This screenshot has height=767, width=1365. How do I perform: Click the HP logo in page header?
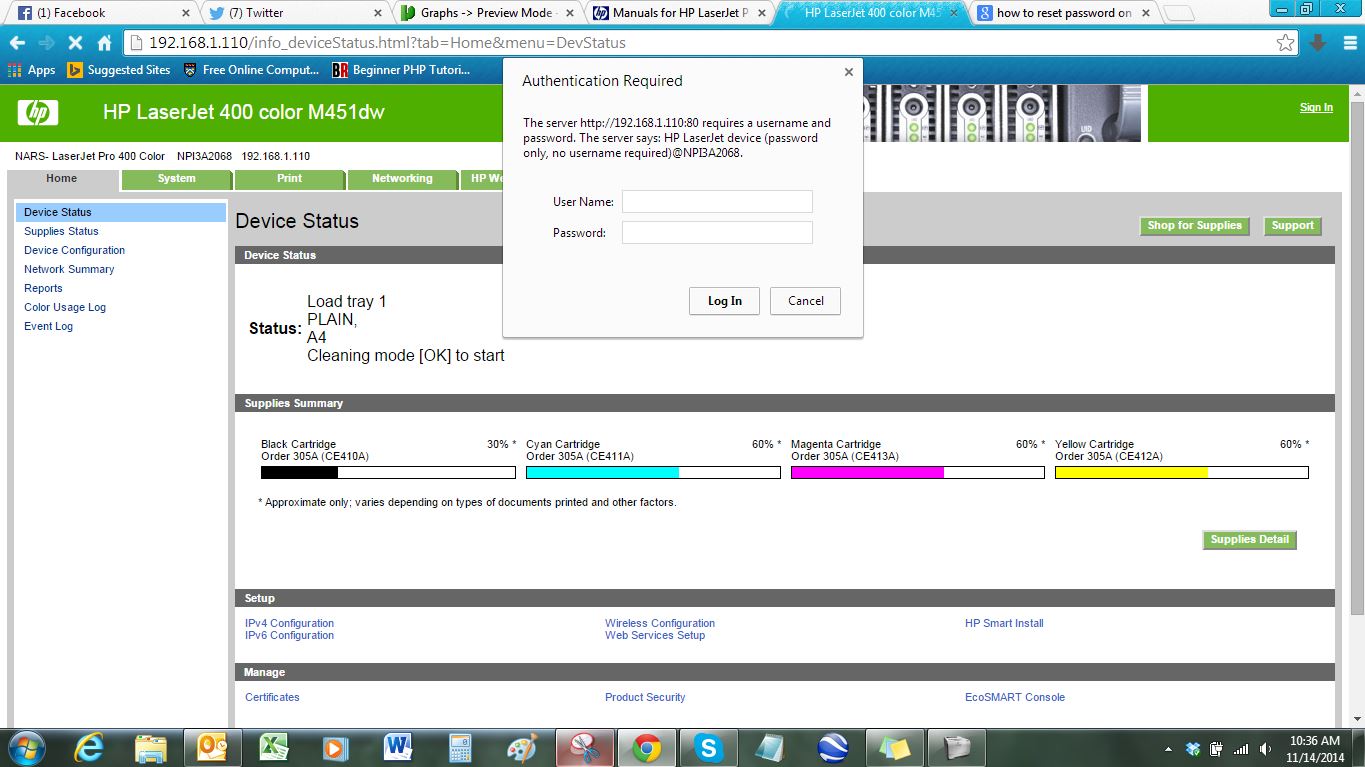(x=38, y=112)
